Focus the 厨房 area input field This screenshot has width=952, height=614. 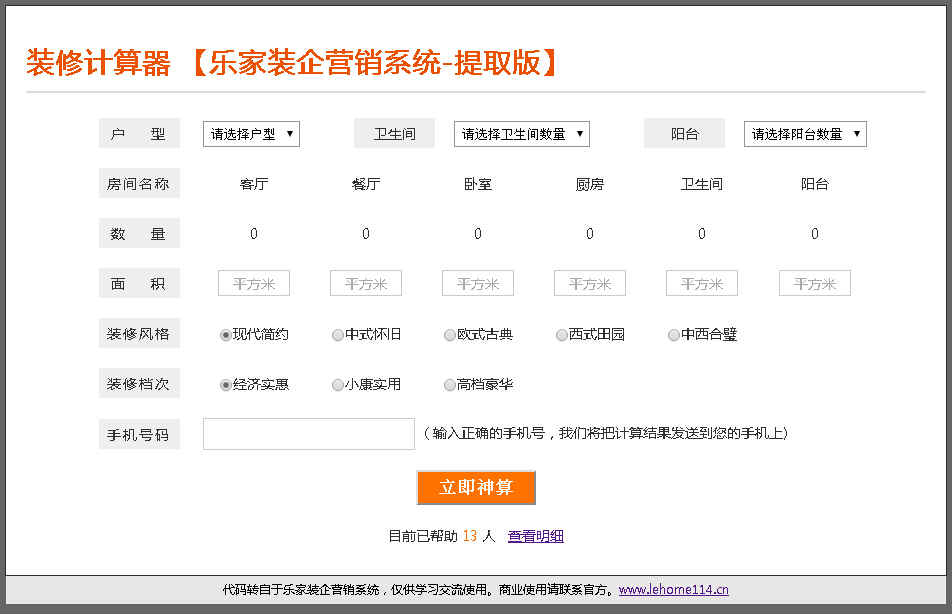590,284
